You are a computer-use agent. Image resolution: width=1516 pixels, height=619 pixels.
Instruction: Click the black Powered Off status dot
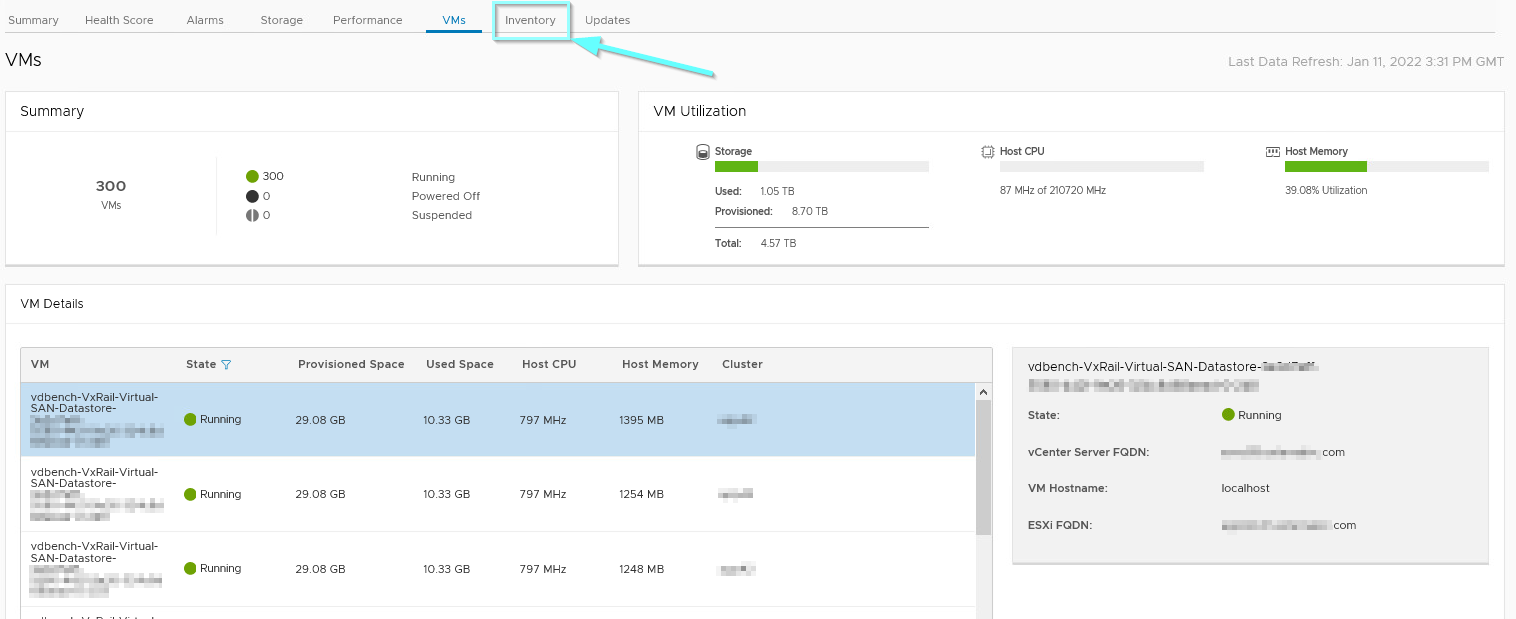click(252, 196)
